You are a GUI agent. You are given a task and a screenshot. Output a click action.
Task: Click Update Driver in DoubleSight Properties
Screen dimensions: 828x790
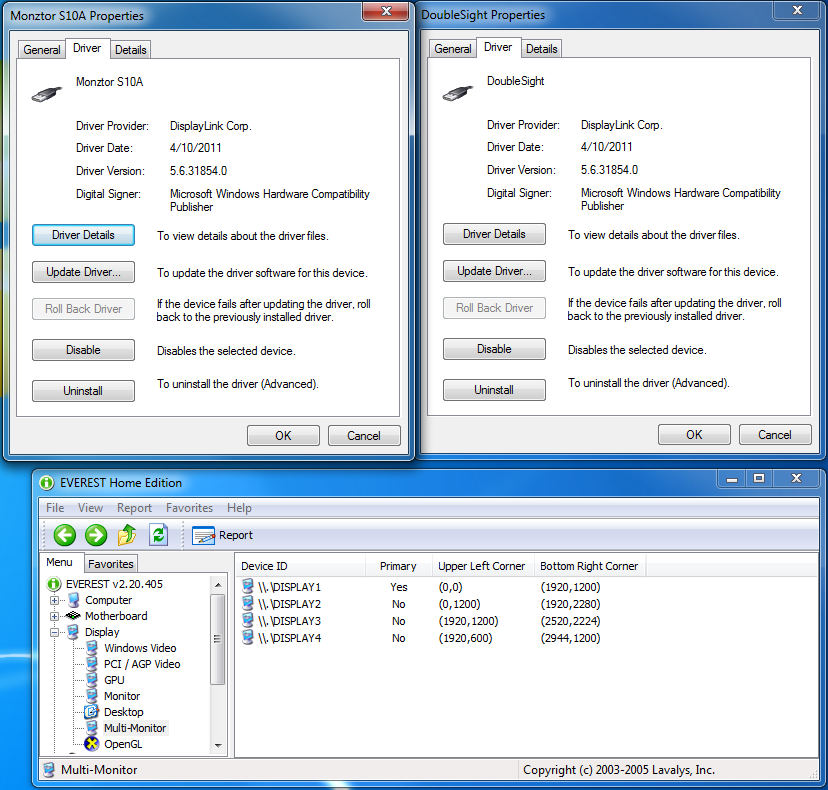click(494, 271)
